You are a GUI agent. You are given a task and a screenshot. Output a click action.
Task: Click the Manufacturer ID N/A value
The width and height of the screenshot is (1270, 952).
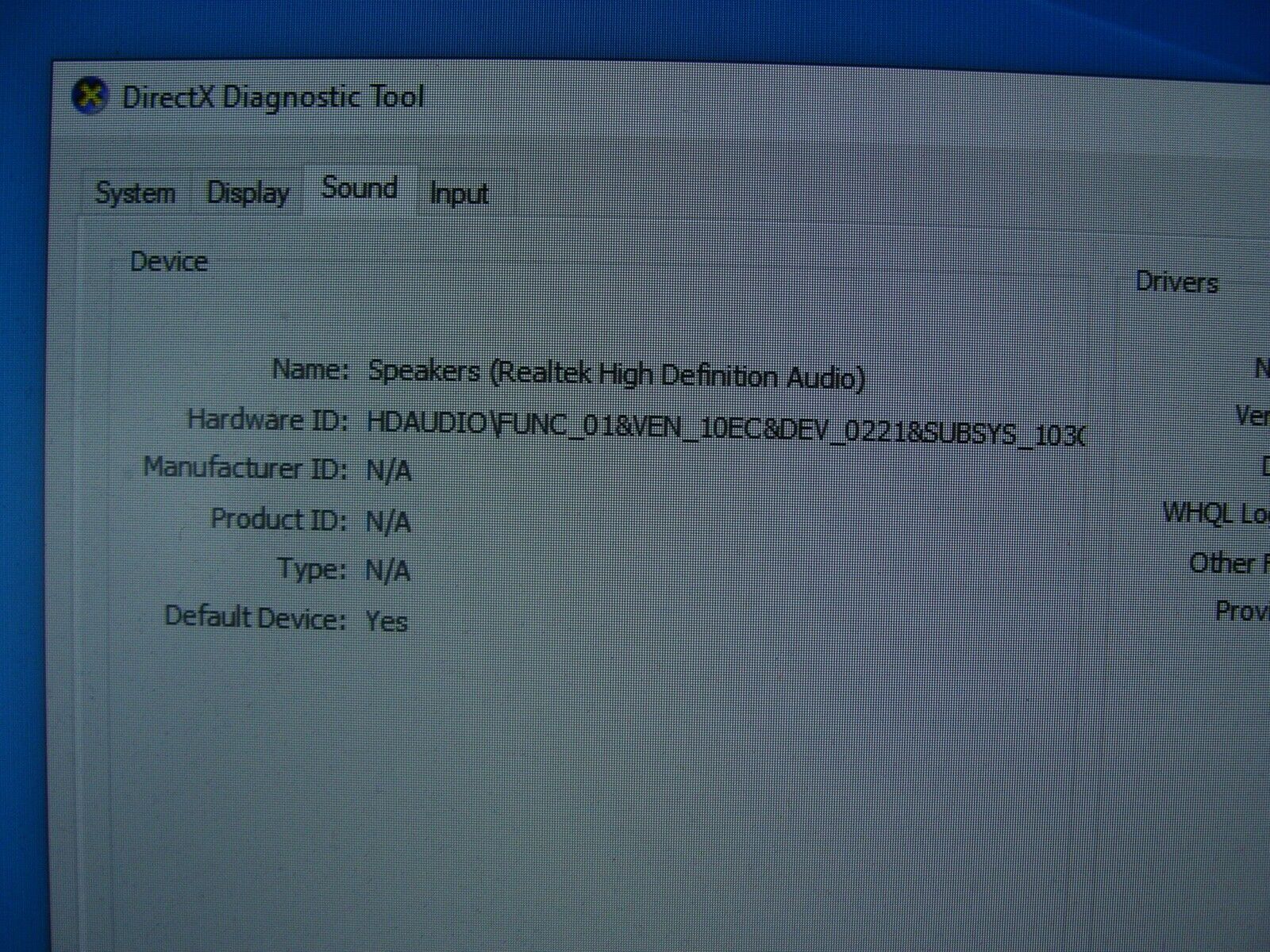click(388, 471)
